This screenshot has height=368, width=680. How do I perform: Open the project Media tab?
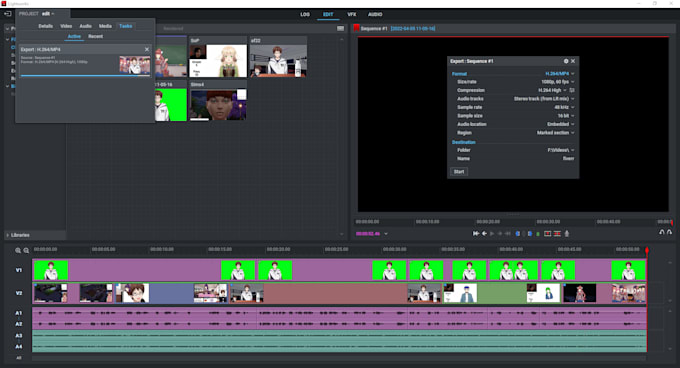pos(105,26)
